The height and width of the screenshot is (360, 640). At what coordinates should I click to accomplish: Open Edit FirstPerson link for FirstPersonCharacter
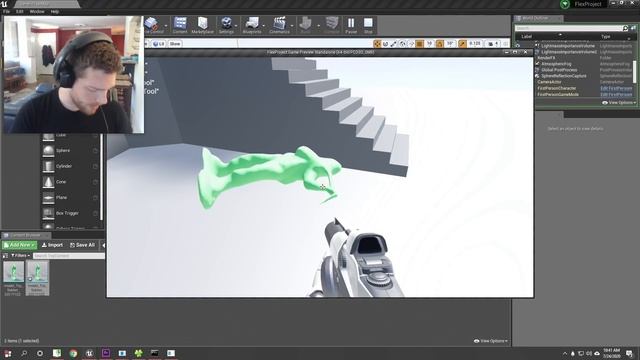616,88
